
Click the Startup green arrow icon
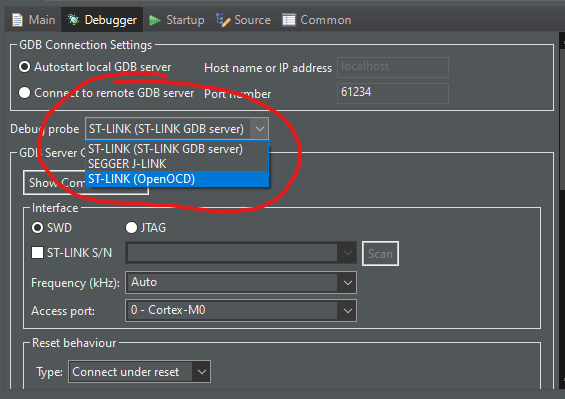click(155, 20)
